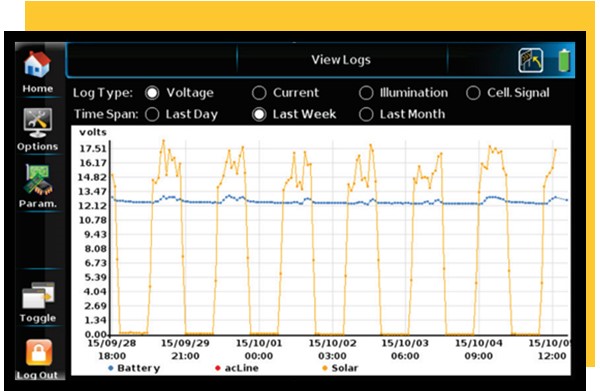The height and width of the screenshot is (391, 600).
Task: Click the 16.17 axis value
Action: [93, 163]
